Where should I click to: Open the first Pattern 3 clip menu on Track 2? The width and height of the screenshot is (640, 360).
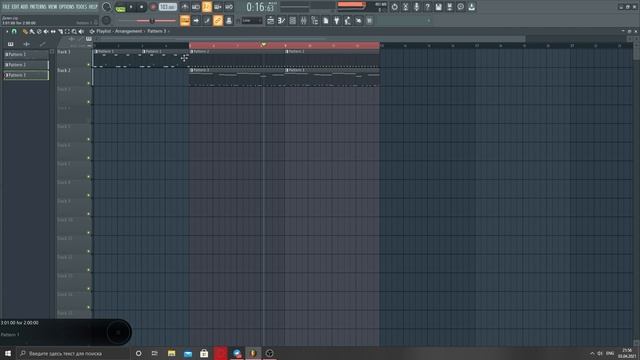click(191, 70)
